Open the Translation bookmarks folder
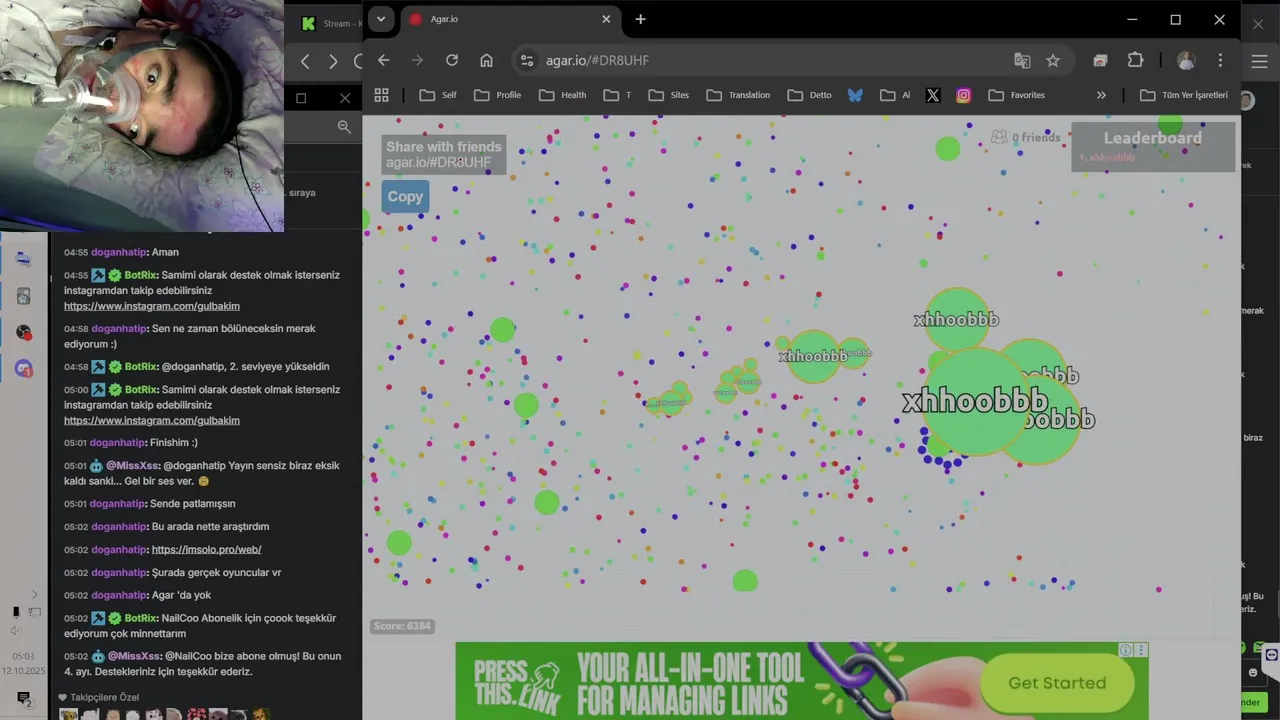The image size is (1280, 720). click(x=738, y=95)
